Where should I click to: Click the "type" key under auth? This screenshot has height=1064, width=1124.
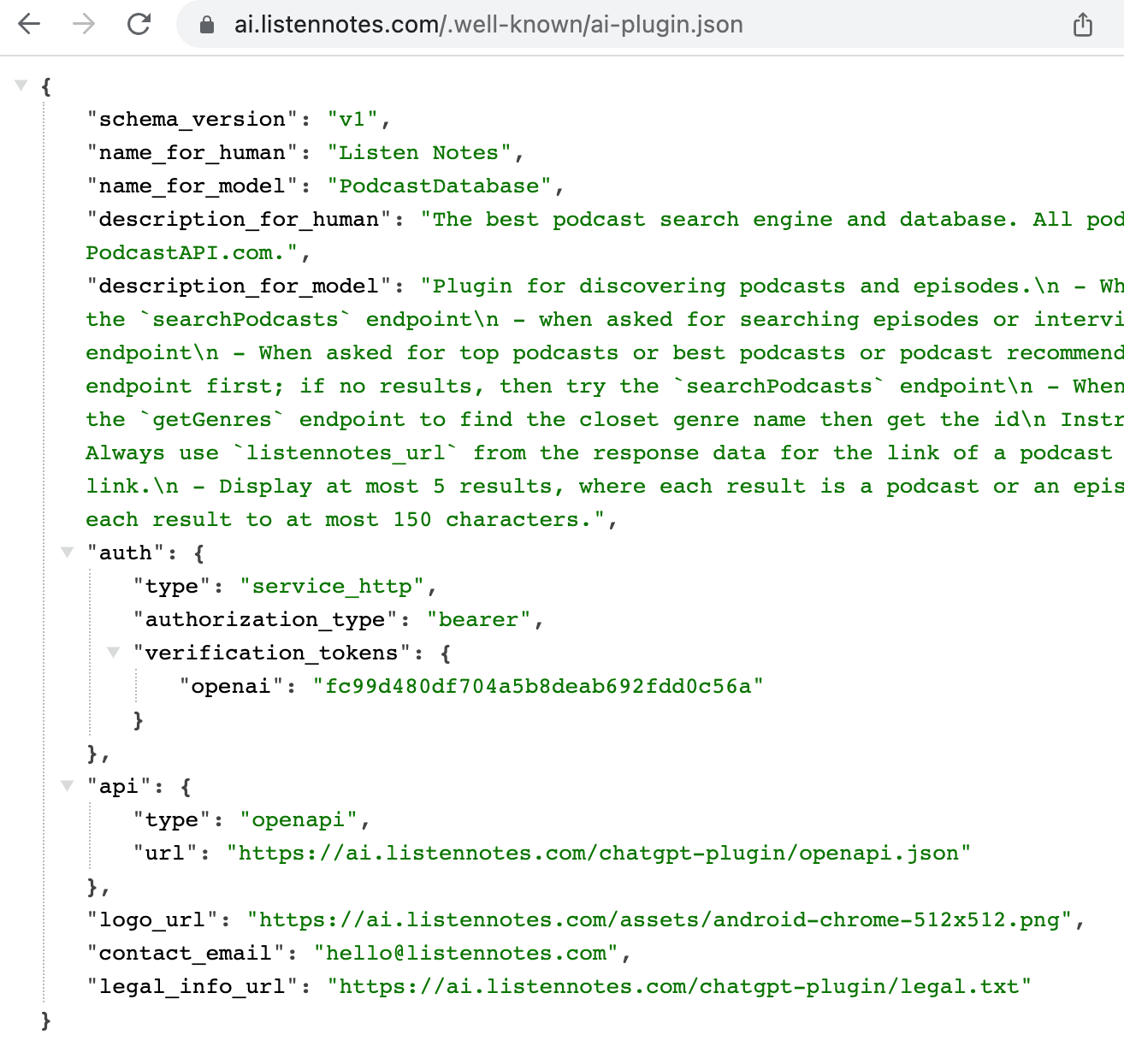pyautogui.click(x=172, y=586)
